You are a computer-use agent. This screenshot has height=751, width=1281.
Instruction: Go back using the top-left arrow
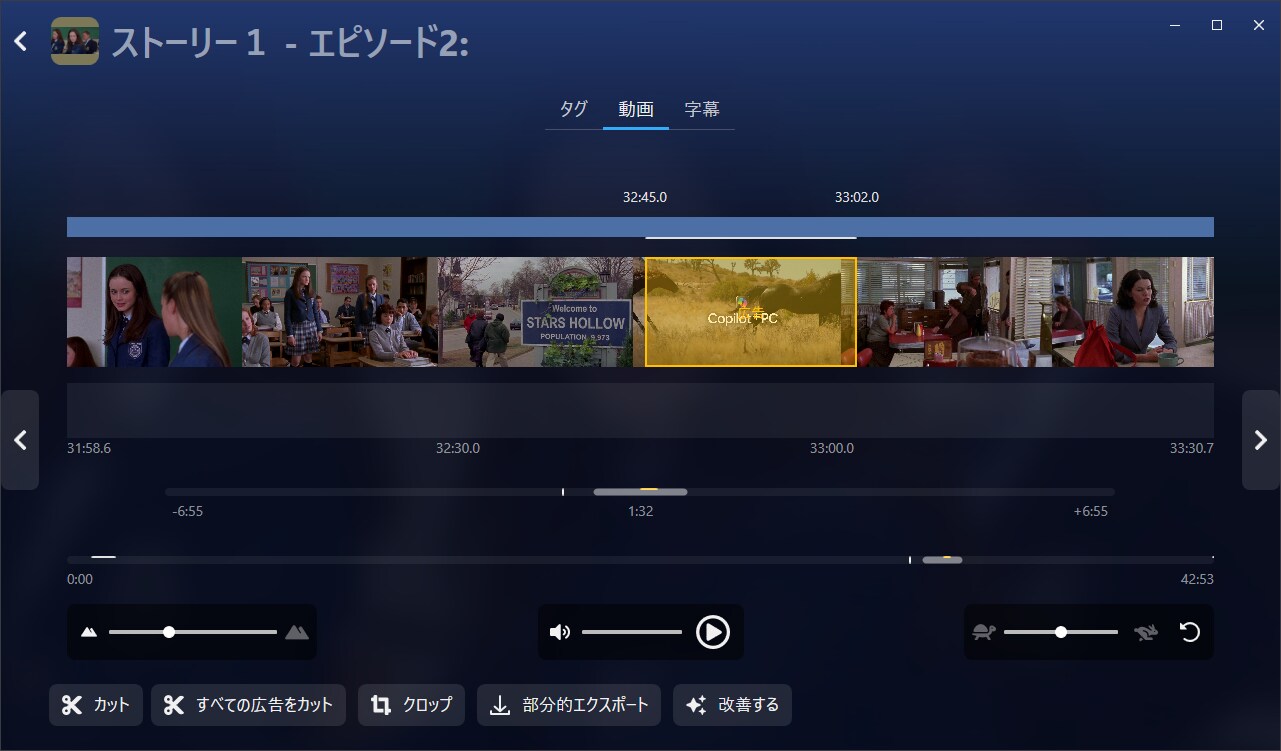(x=20, y=41)
